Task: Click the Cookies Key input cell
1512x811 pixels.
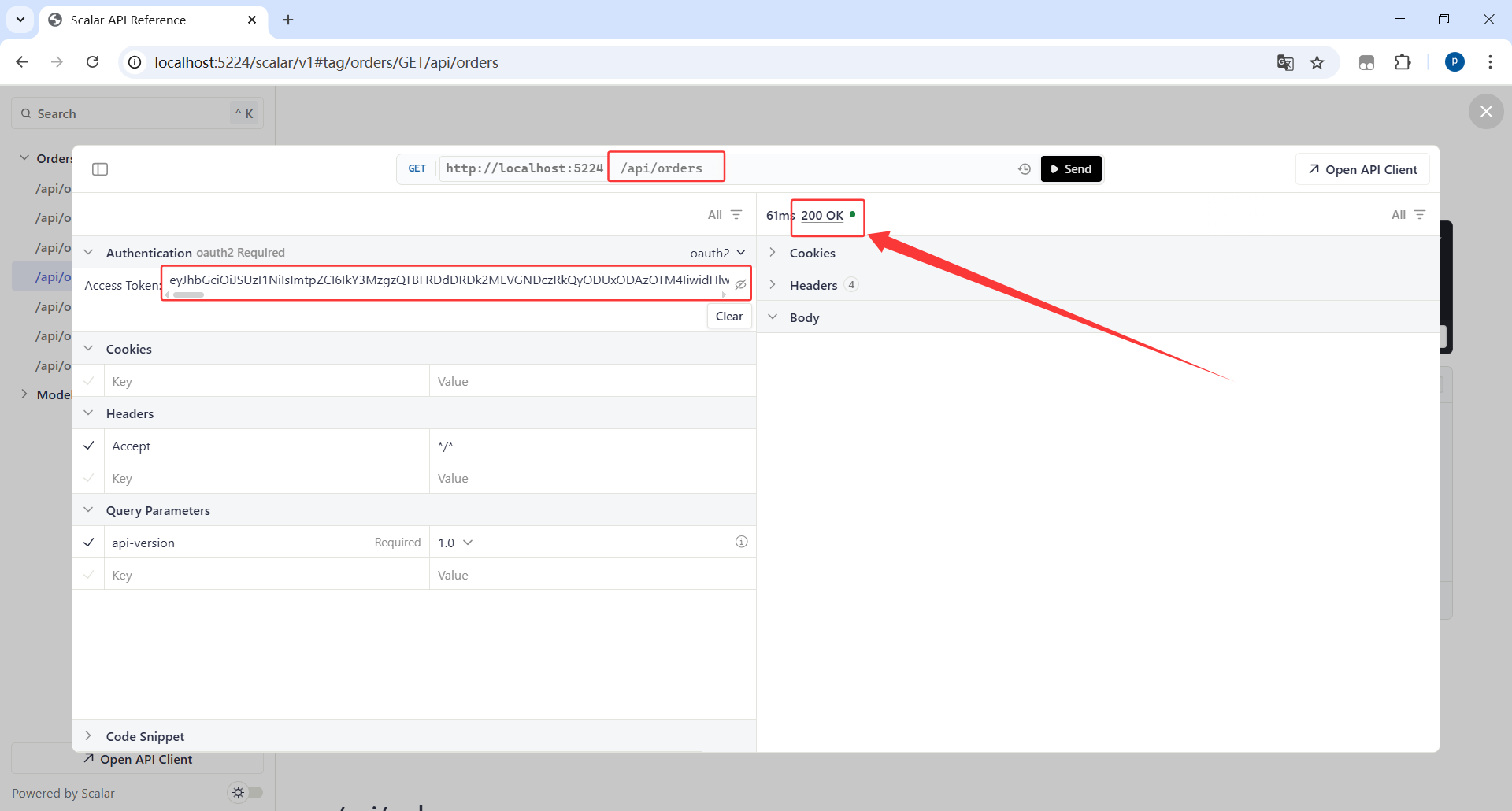Action: pos(267,381)
